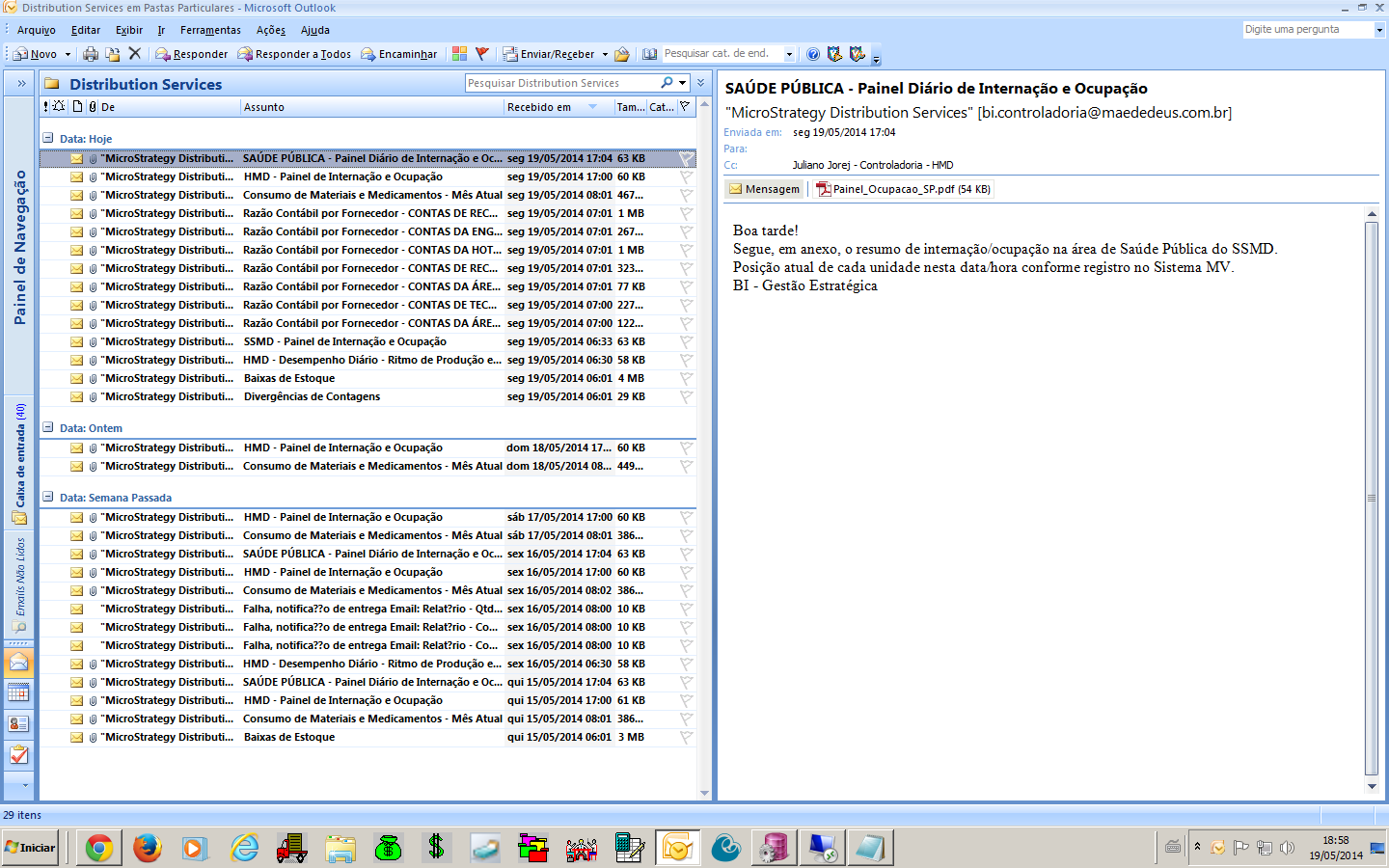This screenshot has width=1389, height=868.
Task: Click the Categorize colored squares icon
Action: coord(460,54)
